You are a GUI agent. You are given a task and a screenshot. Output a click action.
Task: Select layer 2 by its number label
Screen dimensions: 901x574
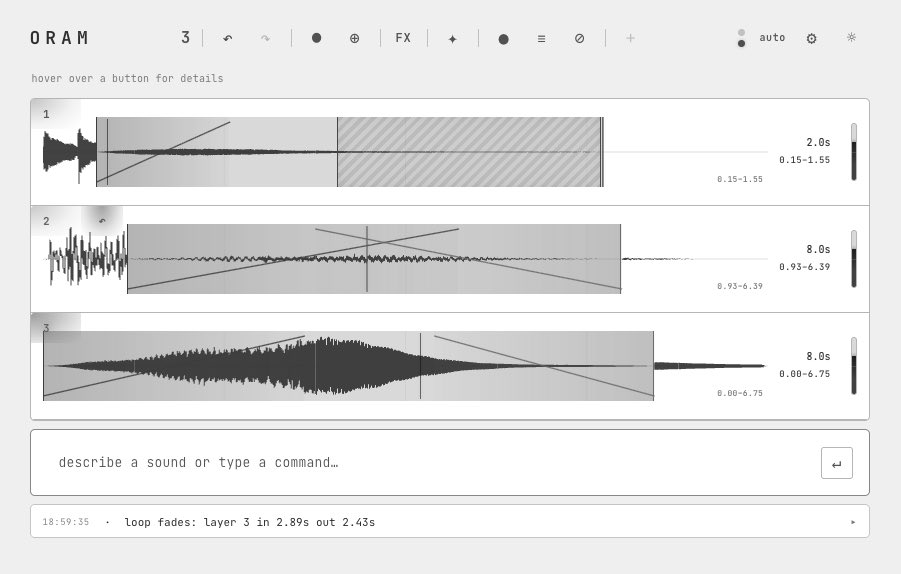[47, 221]
